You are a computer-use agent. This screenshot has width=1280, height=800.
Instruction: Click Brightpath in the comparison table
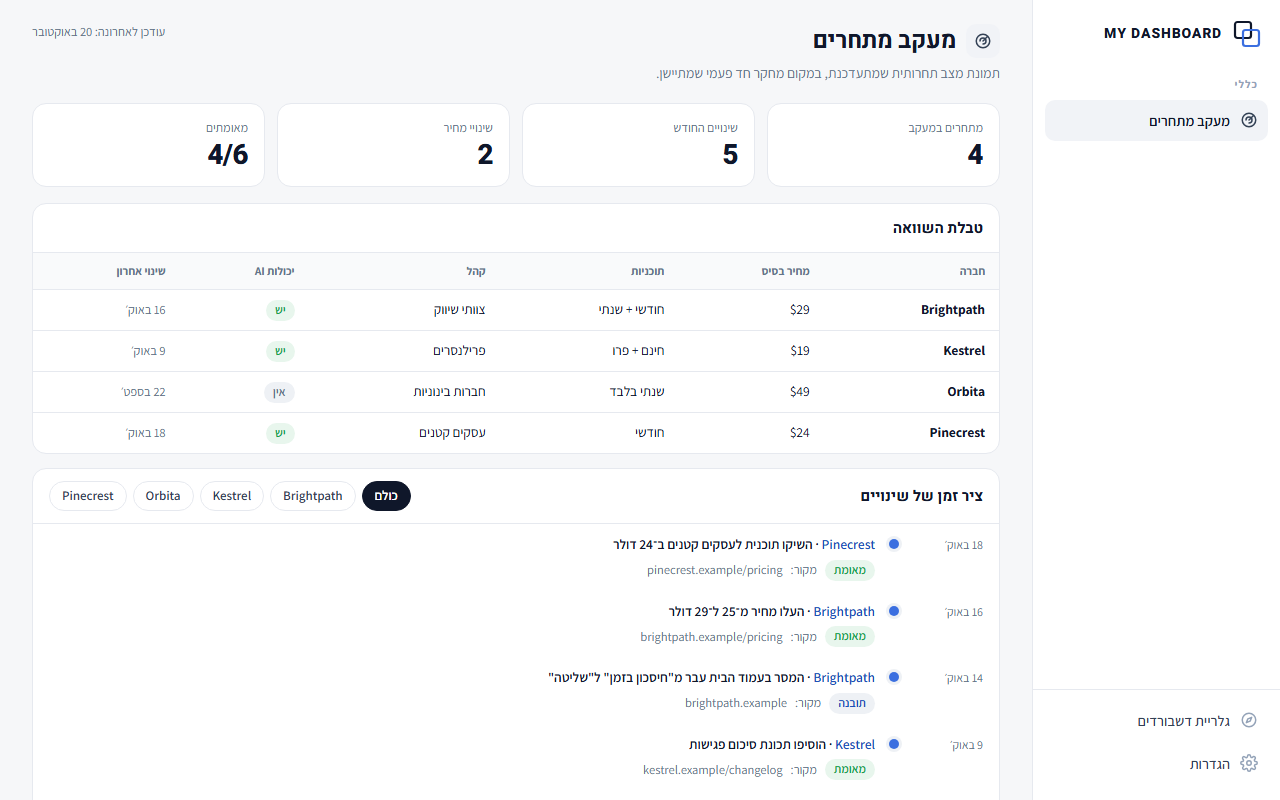[x=953, y=310]
